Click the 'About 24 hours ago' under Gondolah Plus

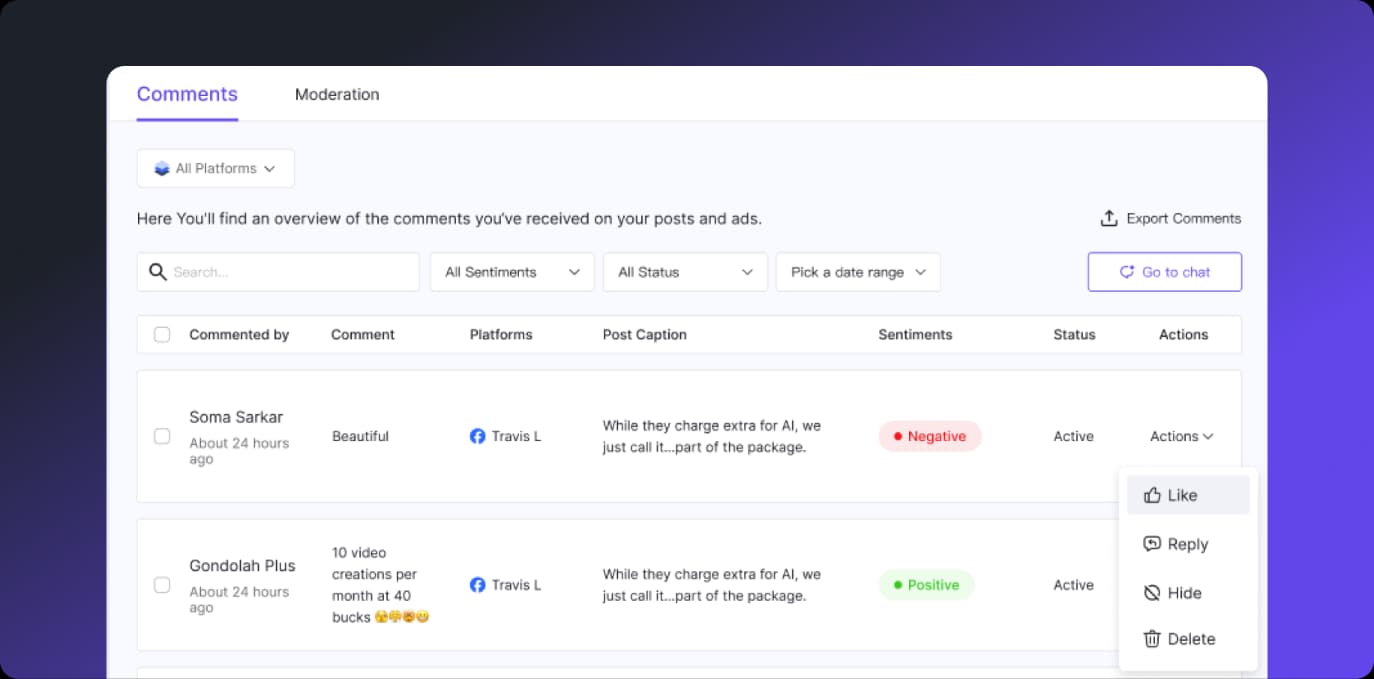(x=239, y=600)
